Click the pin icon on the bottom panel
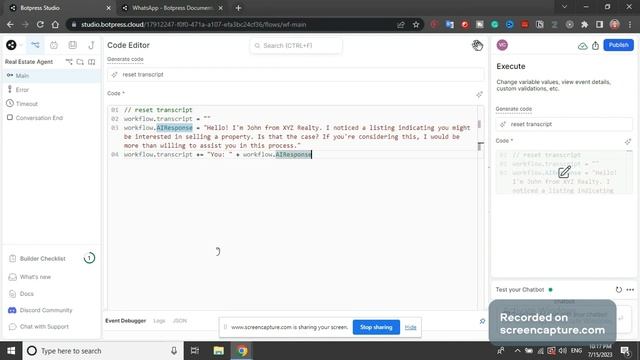 (482, 321)
